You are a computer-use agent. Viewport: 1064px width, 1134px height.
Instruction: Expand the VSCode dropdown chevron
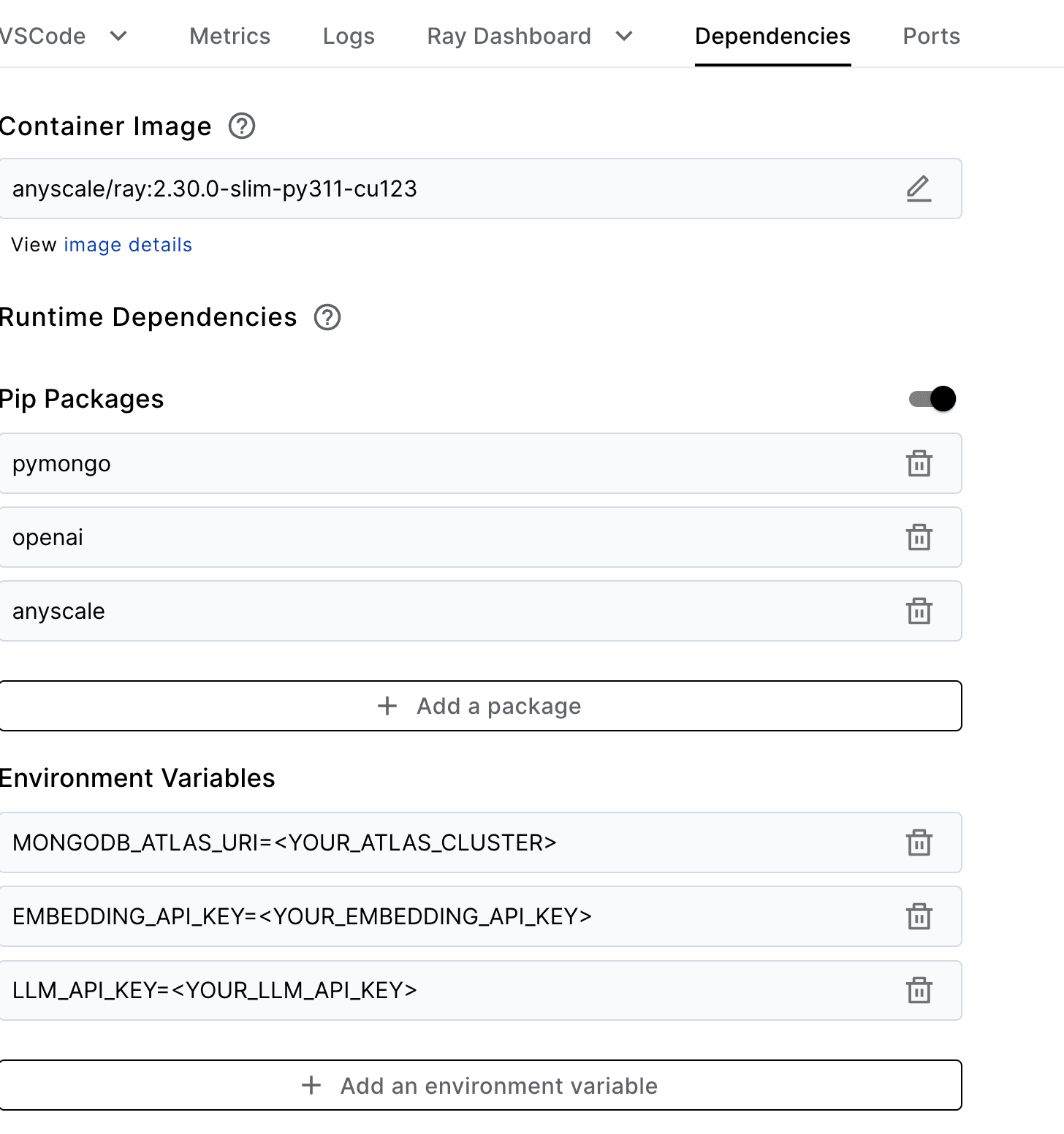tap(118, 36)
